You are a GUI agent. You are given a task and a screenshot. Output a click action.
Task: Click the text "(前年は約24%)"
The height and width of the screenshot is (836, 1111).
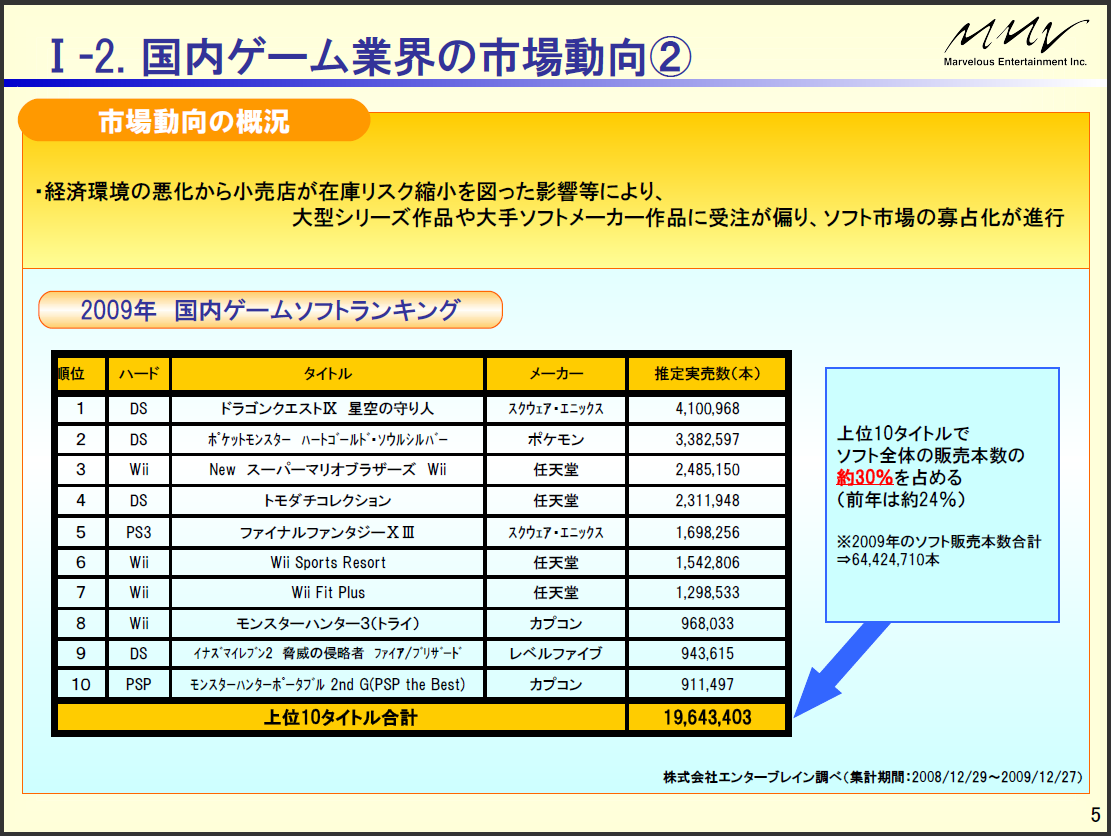click(x=901, y=499)
